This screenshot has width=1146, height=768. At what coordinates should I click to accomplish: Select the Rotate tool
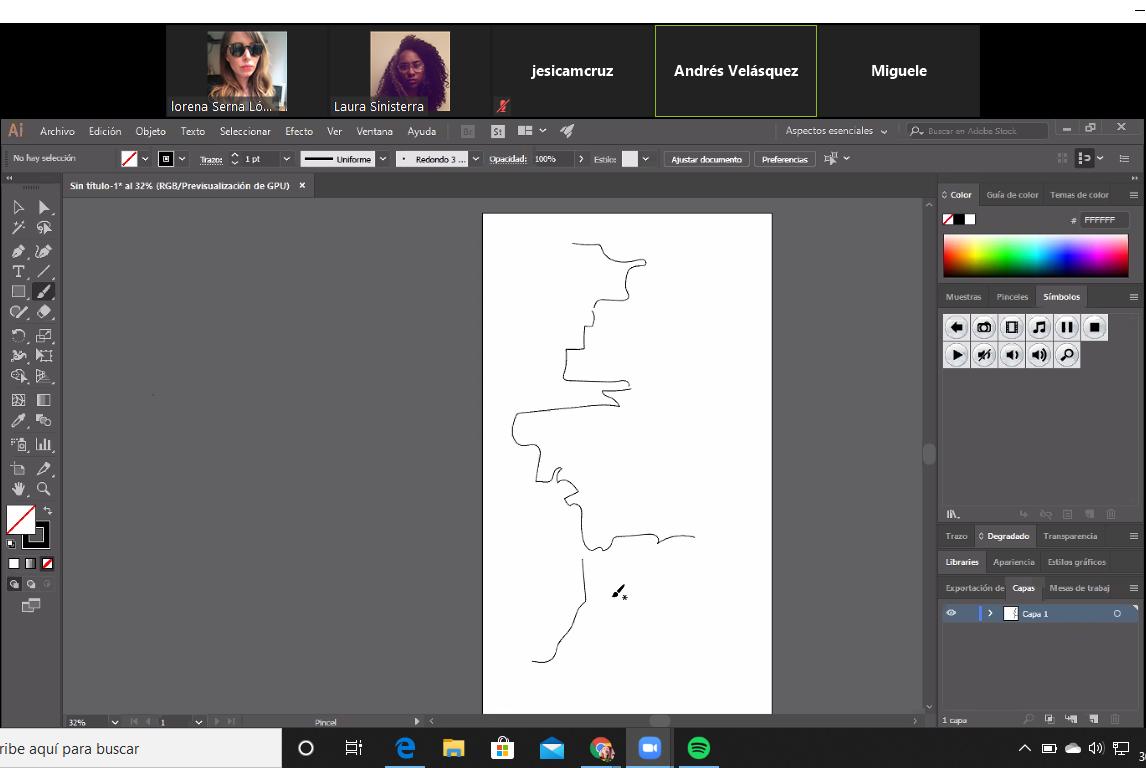click(x=18, y=335)
